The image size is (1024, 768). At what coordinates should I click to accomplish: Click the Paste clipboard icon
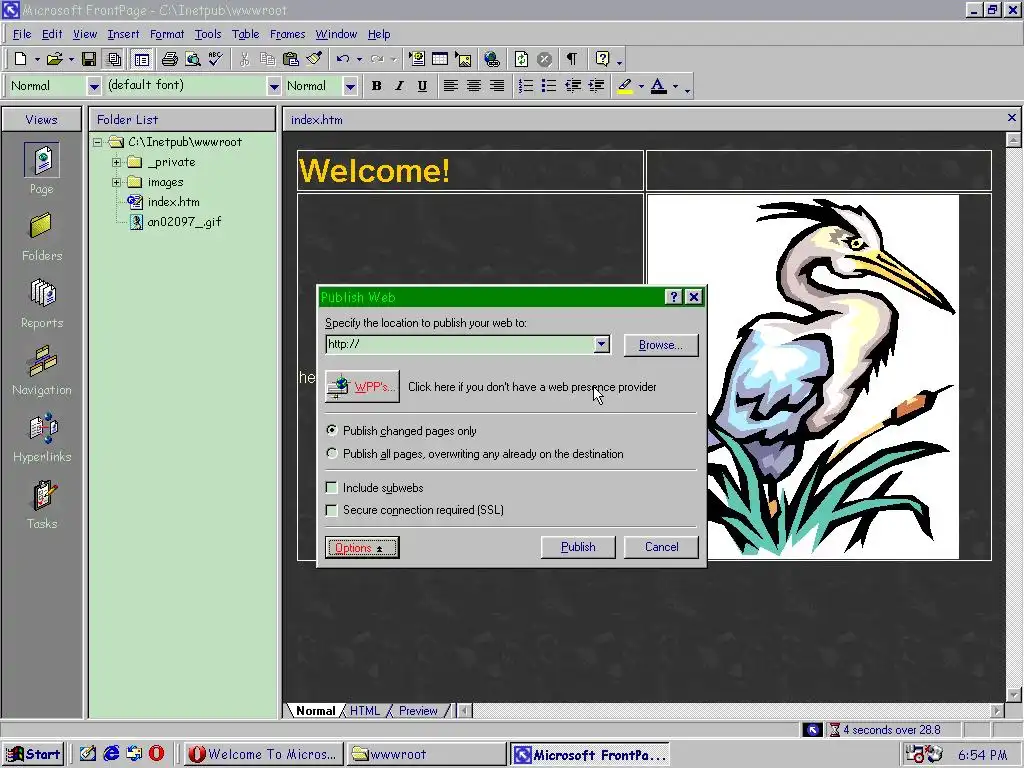tap(291, 59)
